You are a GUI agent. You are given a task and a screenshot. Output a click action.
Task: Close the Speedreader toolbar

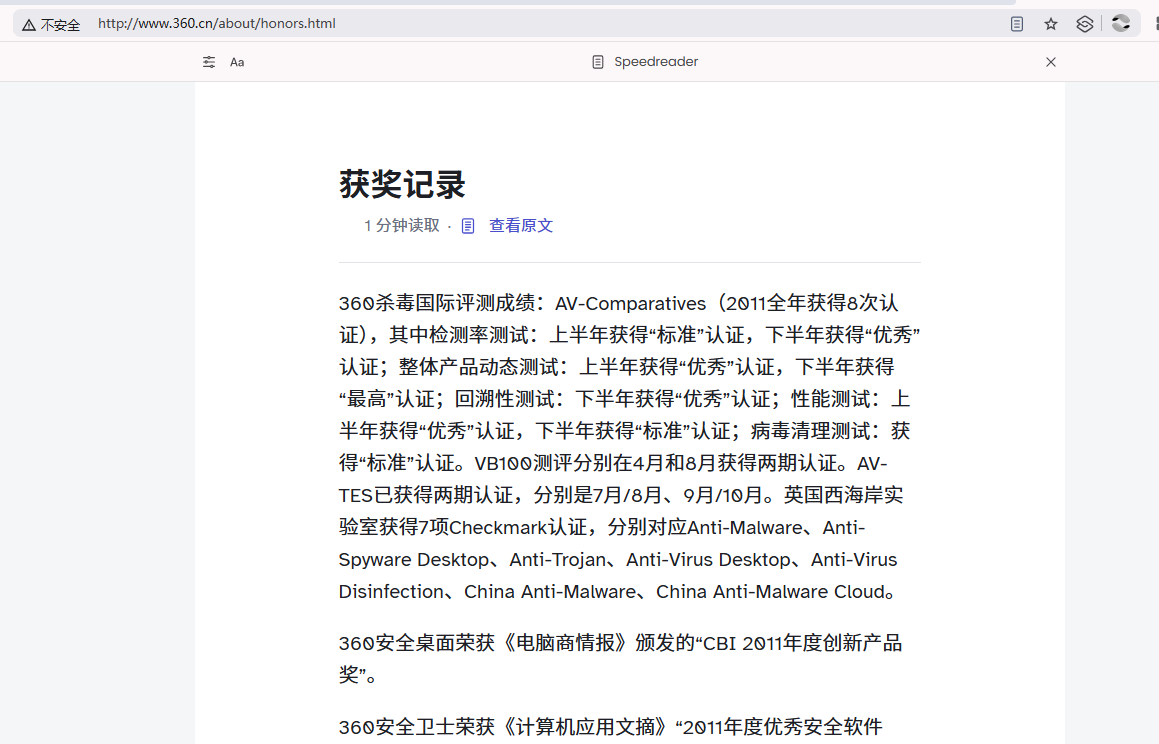click(x=1050, y=62)
